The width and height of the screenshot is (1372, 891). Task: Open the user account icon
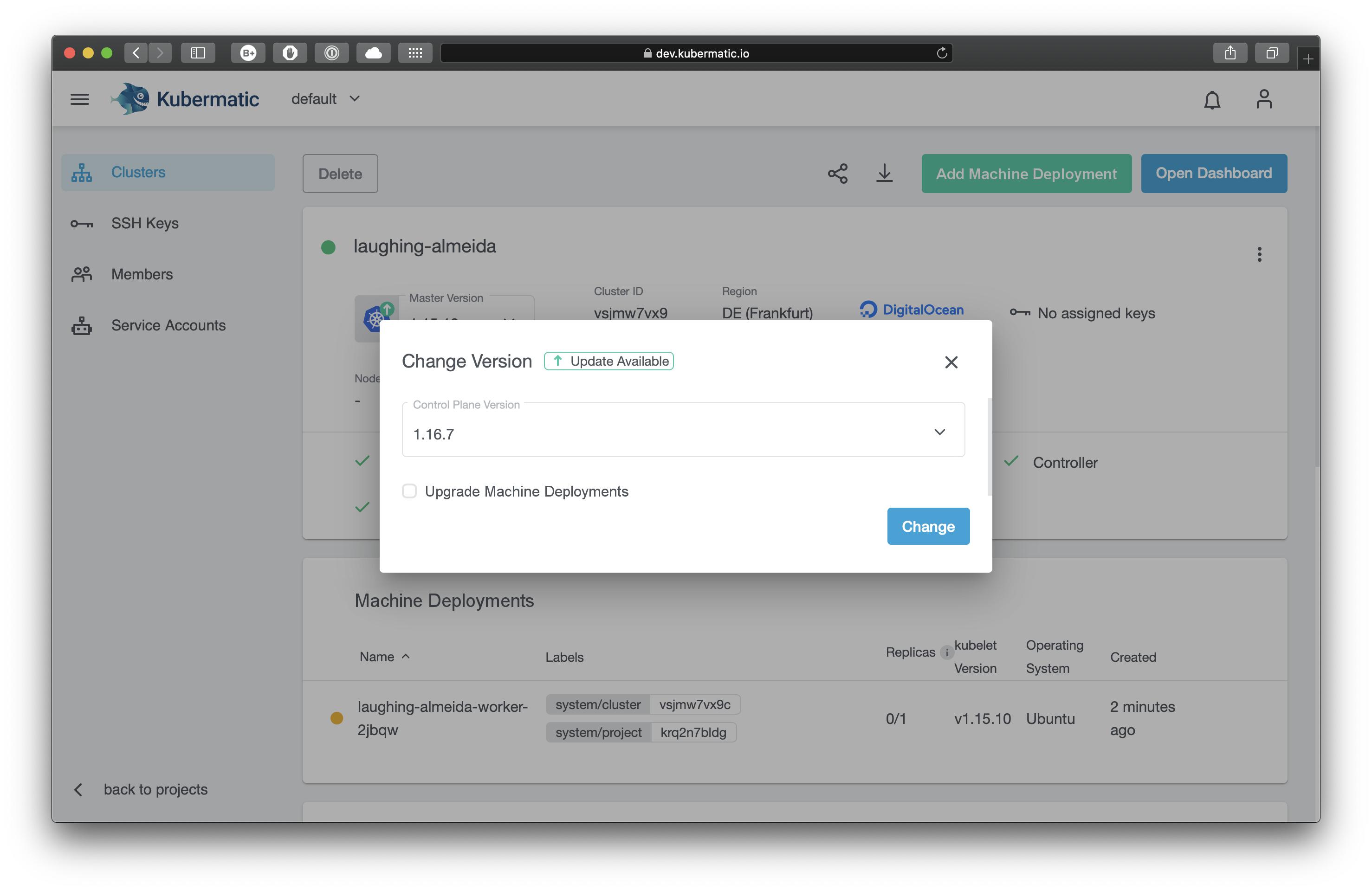tap(1264, 98)
